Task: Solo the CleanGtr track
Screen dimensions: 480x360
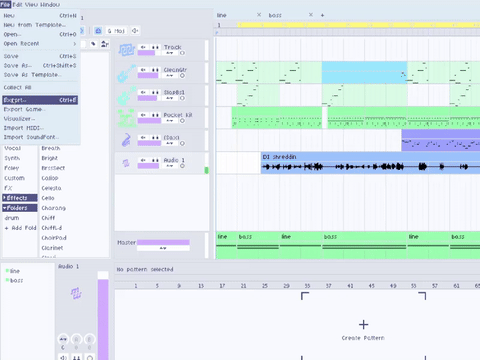Action: click(155, 70)
